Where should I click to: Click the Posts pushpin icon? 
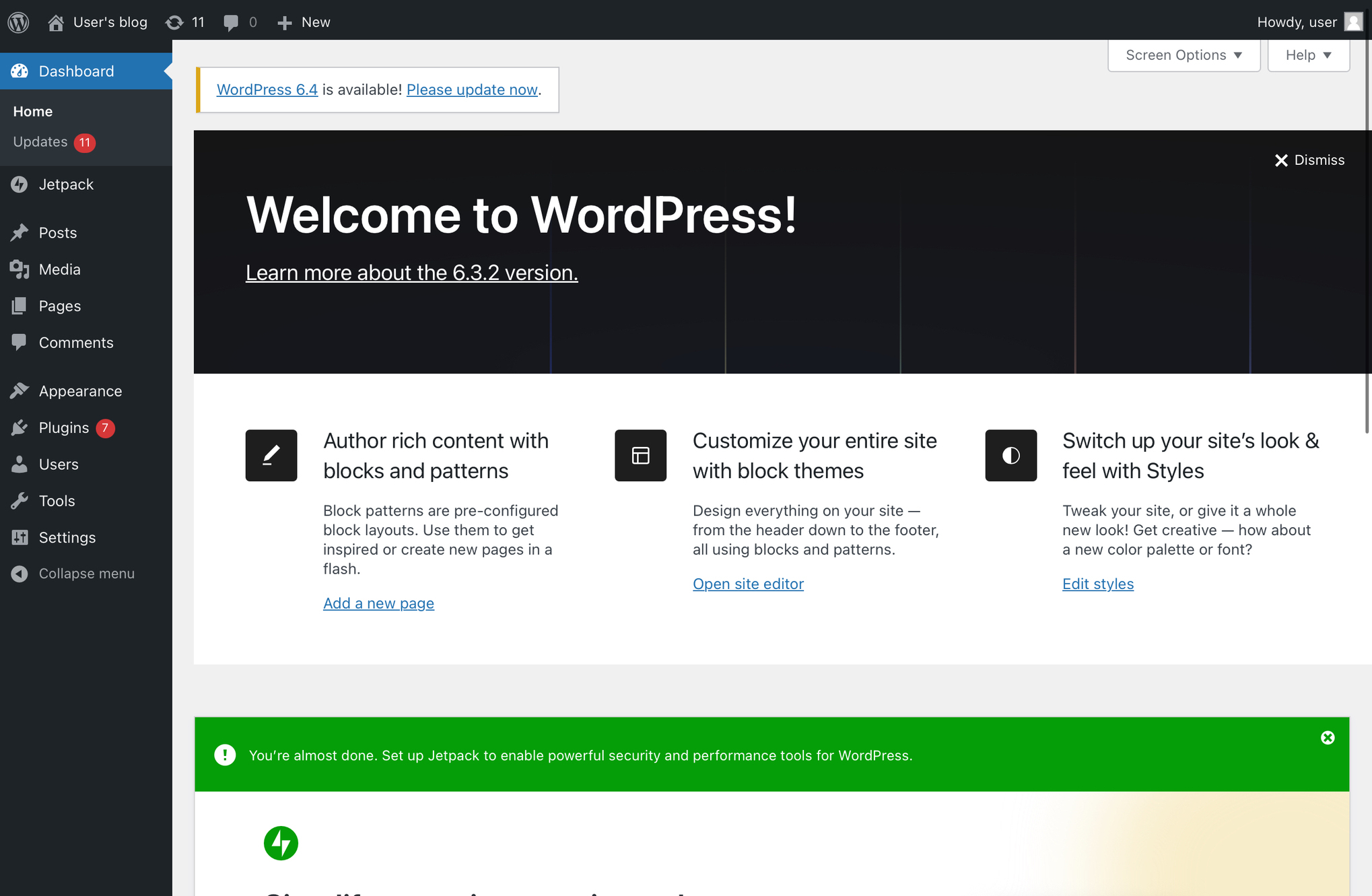click(20, 233)
